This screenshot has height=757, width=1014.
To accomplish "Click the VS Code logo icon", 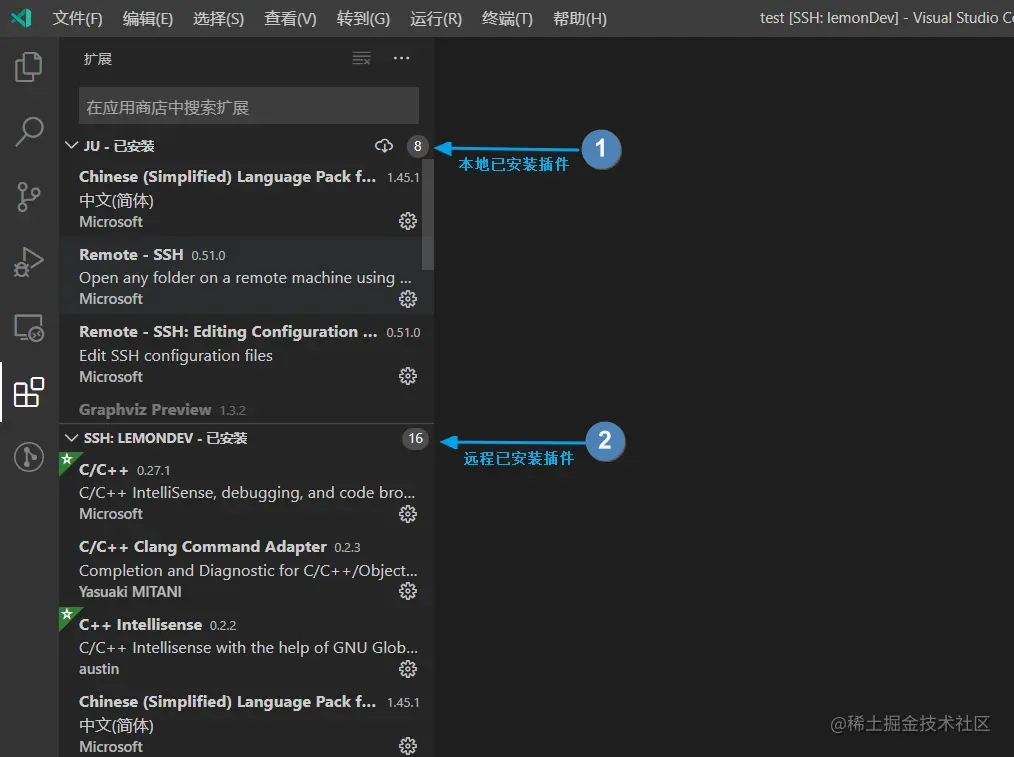I will click(x=21, y=17).
